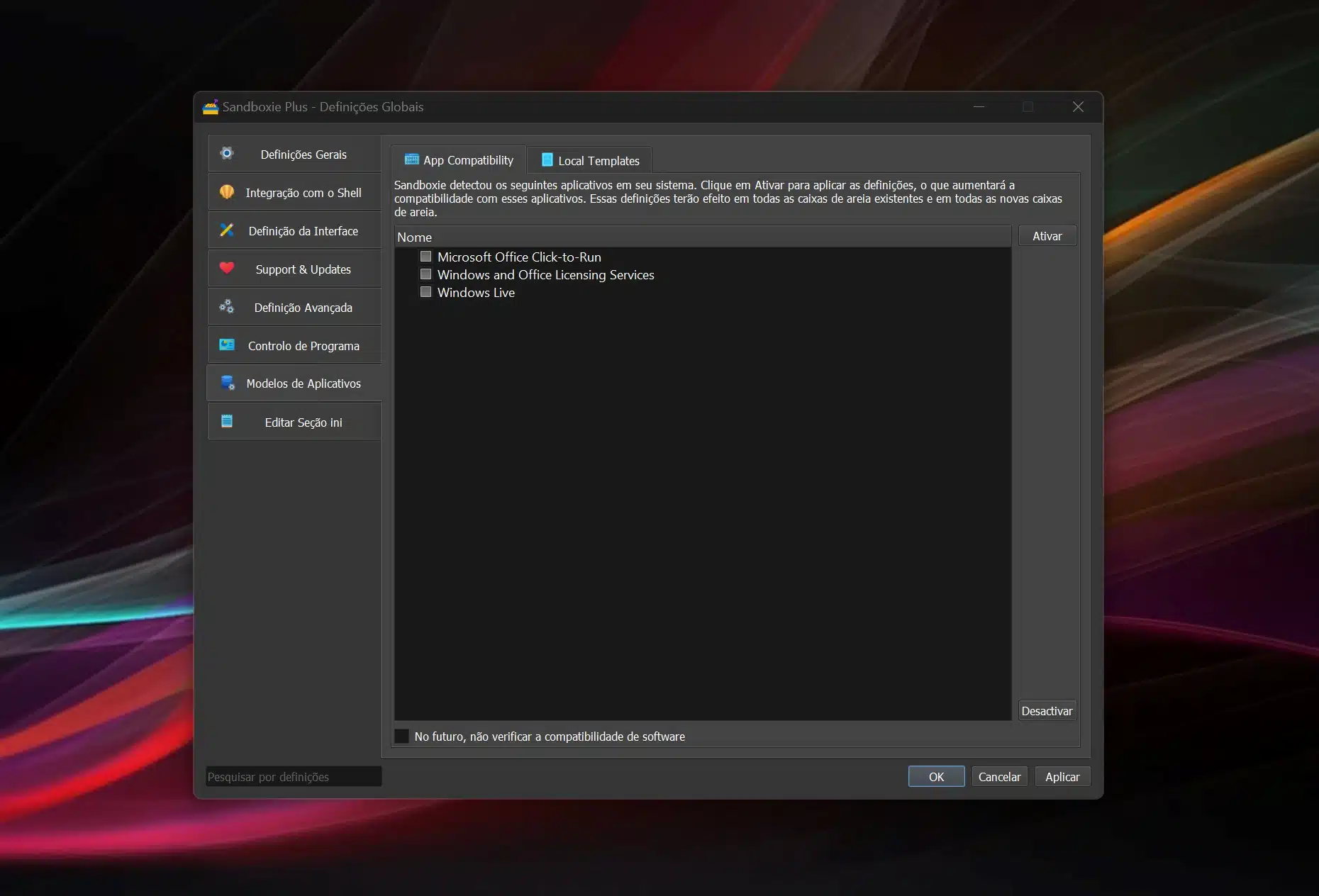Click the App Compatibility tab icon

click(411, 159)
